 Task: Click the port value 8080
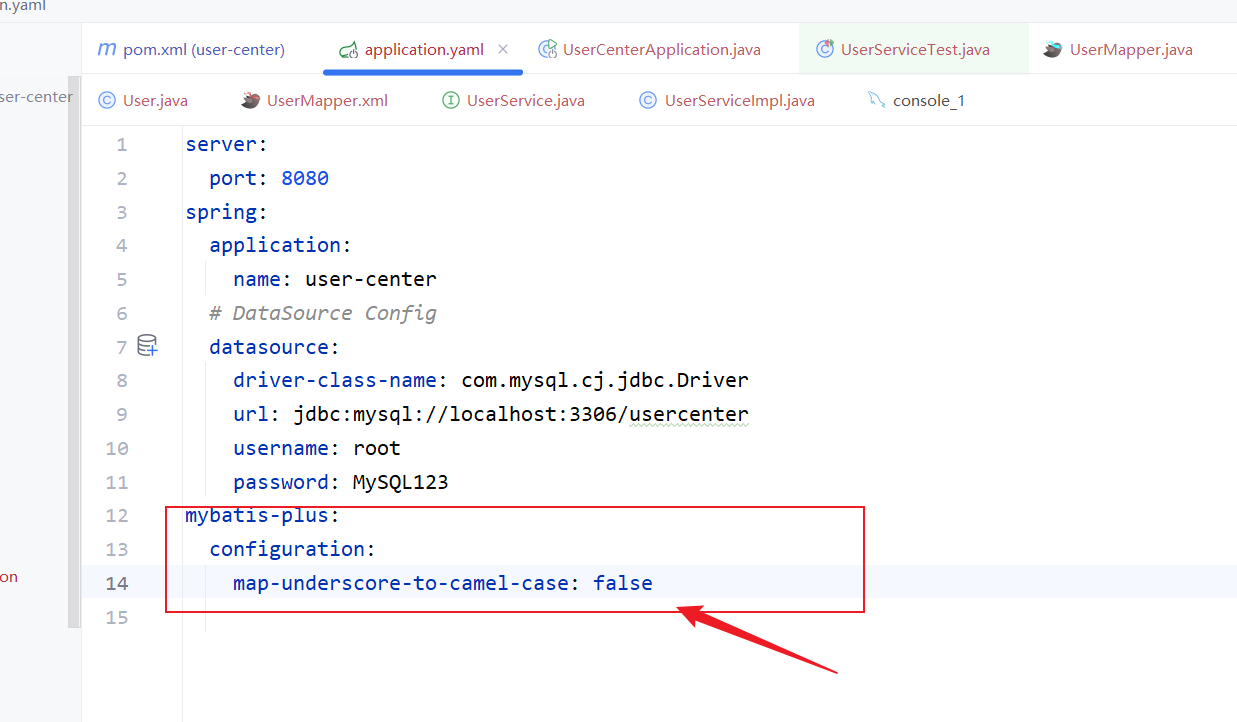pos(304,178)
